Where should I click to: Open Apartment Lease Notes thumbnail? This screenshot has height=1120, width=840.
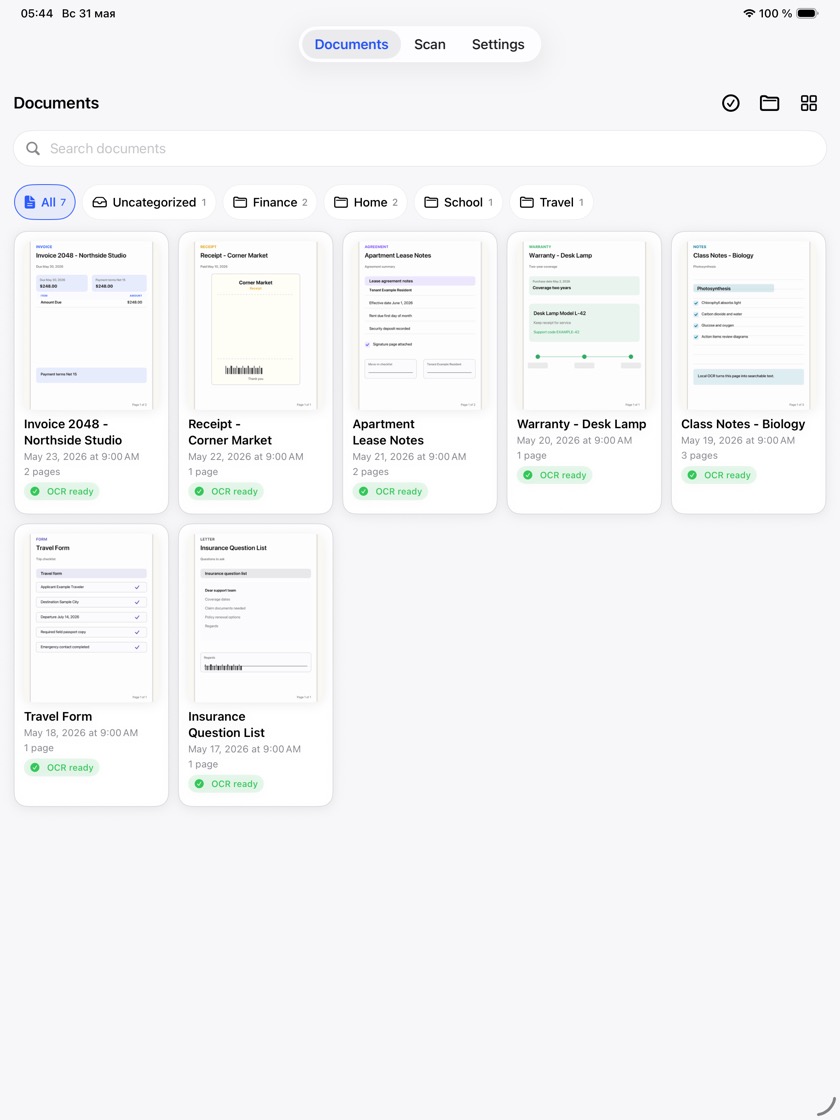pos(420,325)
